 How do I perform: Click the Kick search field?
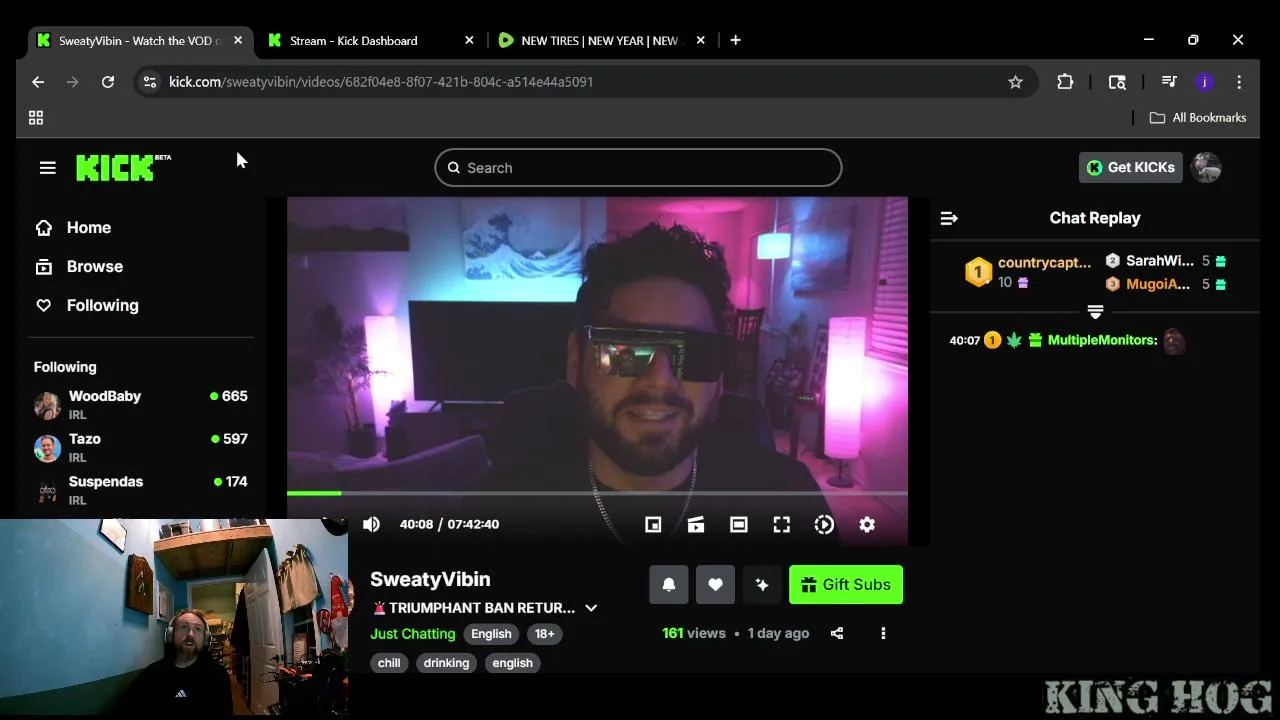point(638,168)
